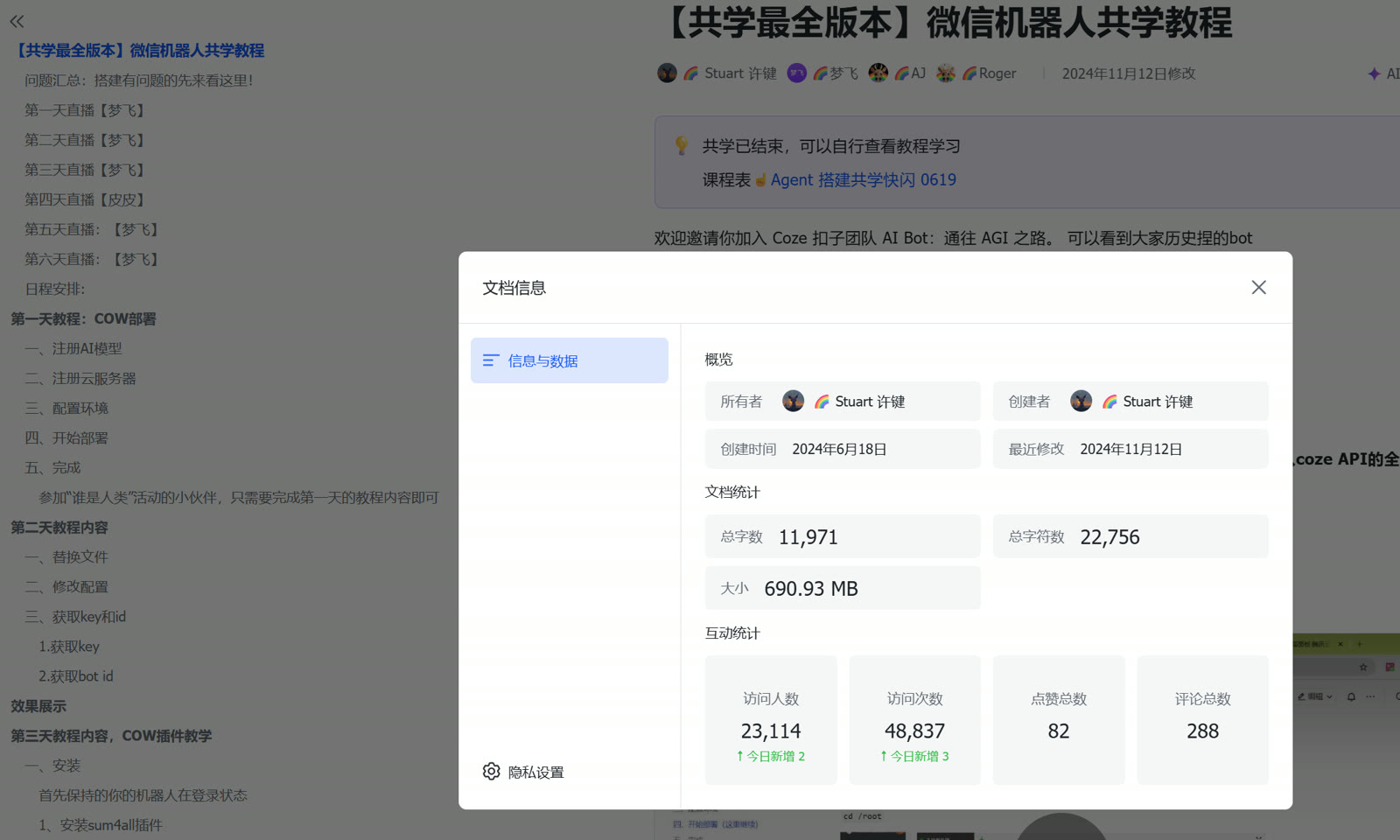Open 1、安装sum4all插件 entry
Image resolution: width=1400 pixels, height=840 pixels.
click(101, 825)
